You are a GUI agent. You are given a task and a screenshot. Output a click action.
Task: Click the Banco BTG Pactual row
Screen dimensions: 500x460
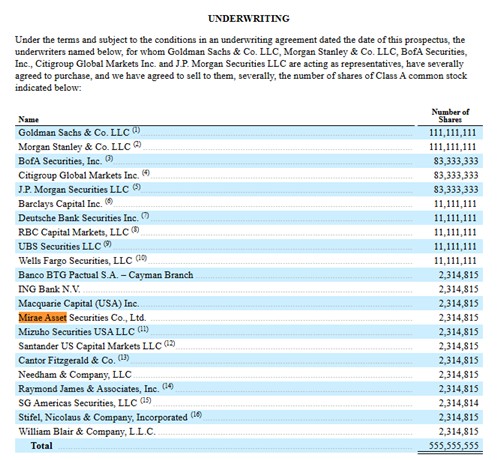[249, 275]
